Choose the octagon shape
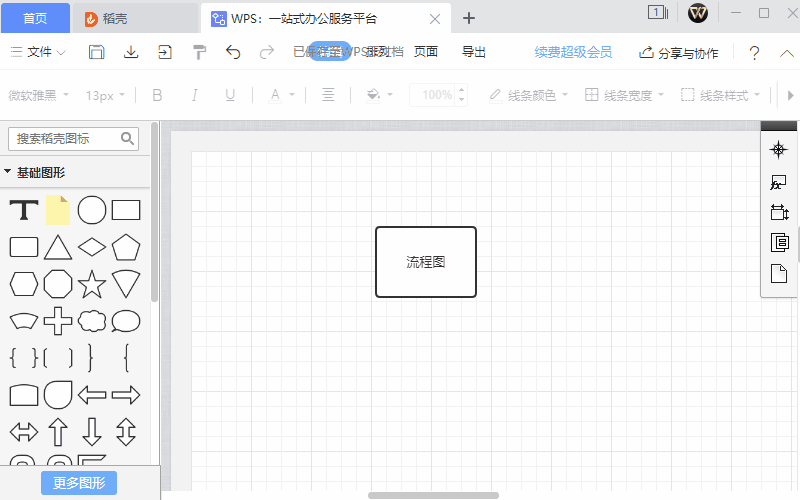 [58, 284]
